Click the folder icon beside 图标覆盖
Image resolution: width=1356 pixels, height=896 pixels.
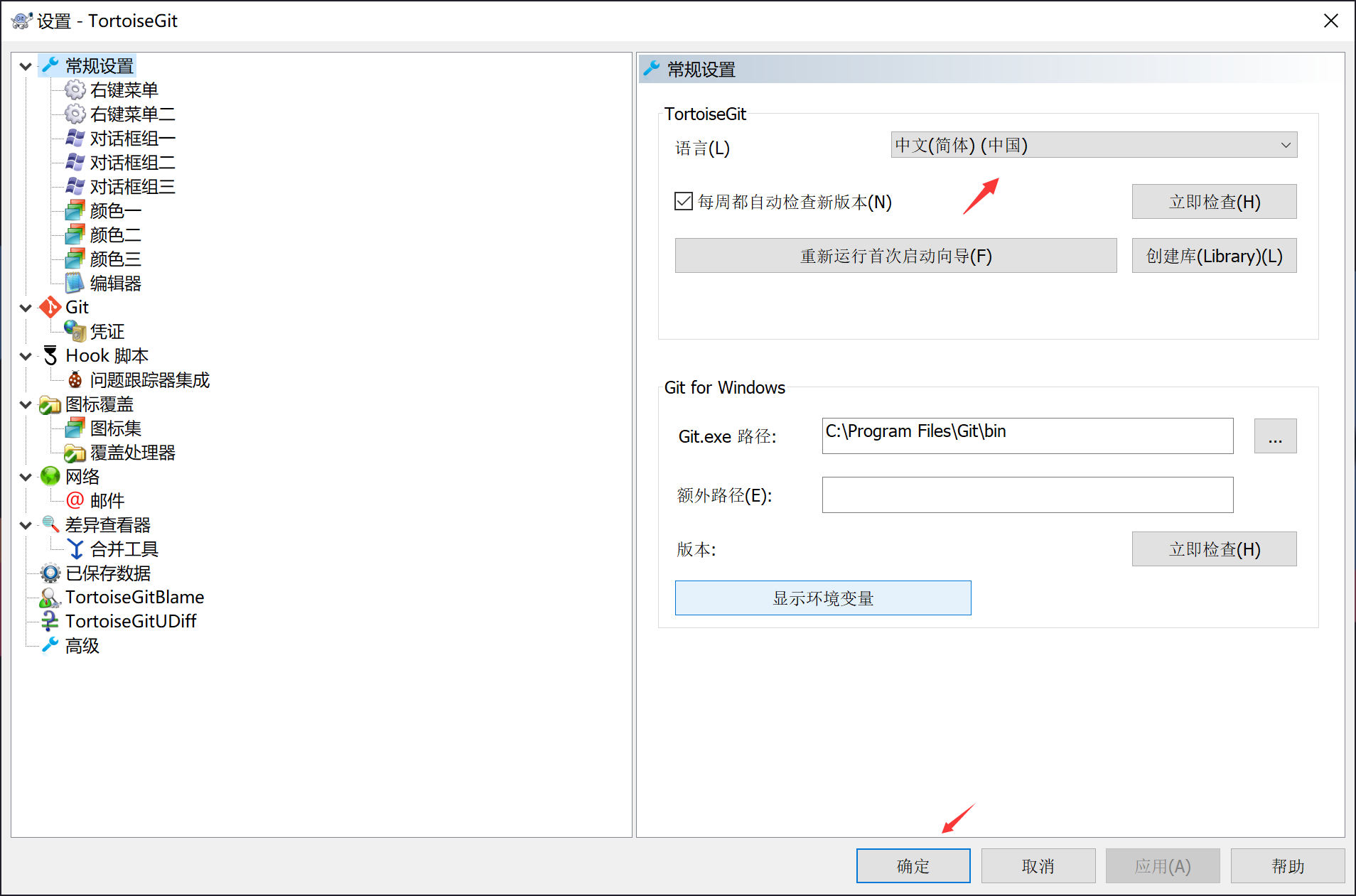(50, 405)
